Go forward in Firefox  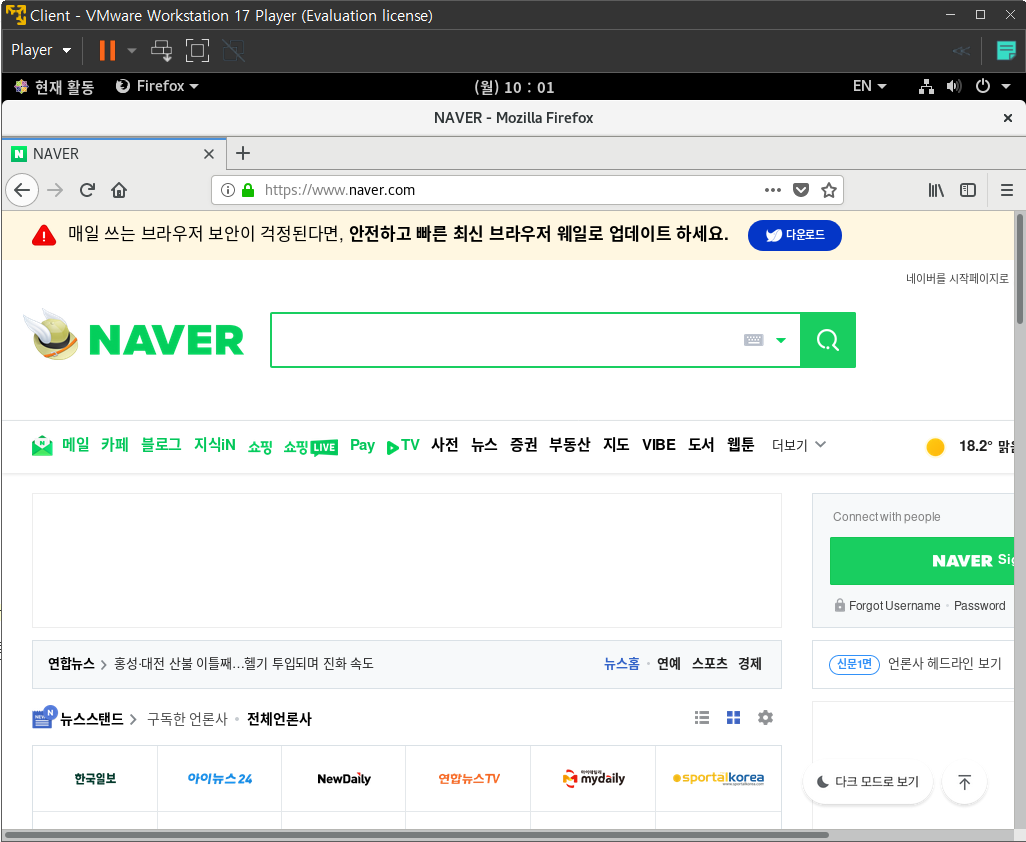pyautogui.click(x=56, y=190)
